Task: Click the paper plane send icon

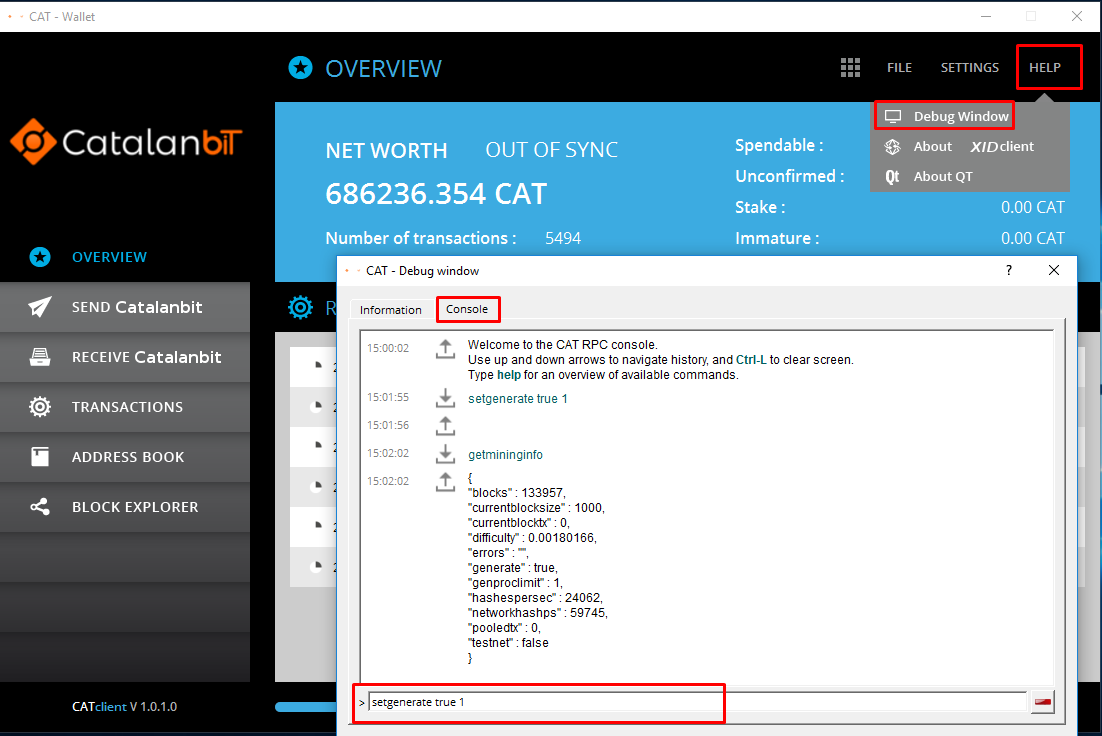Action: click(40, 307)
